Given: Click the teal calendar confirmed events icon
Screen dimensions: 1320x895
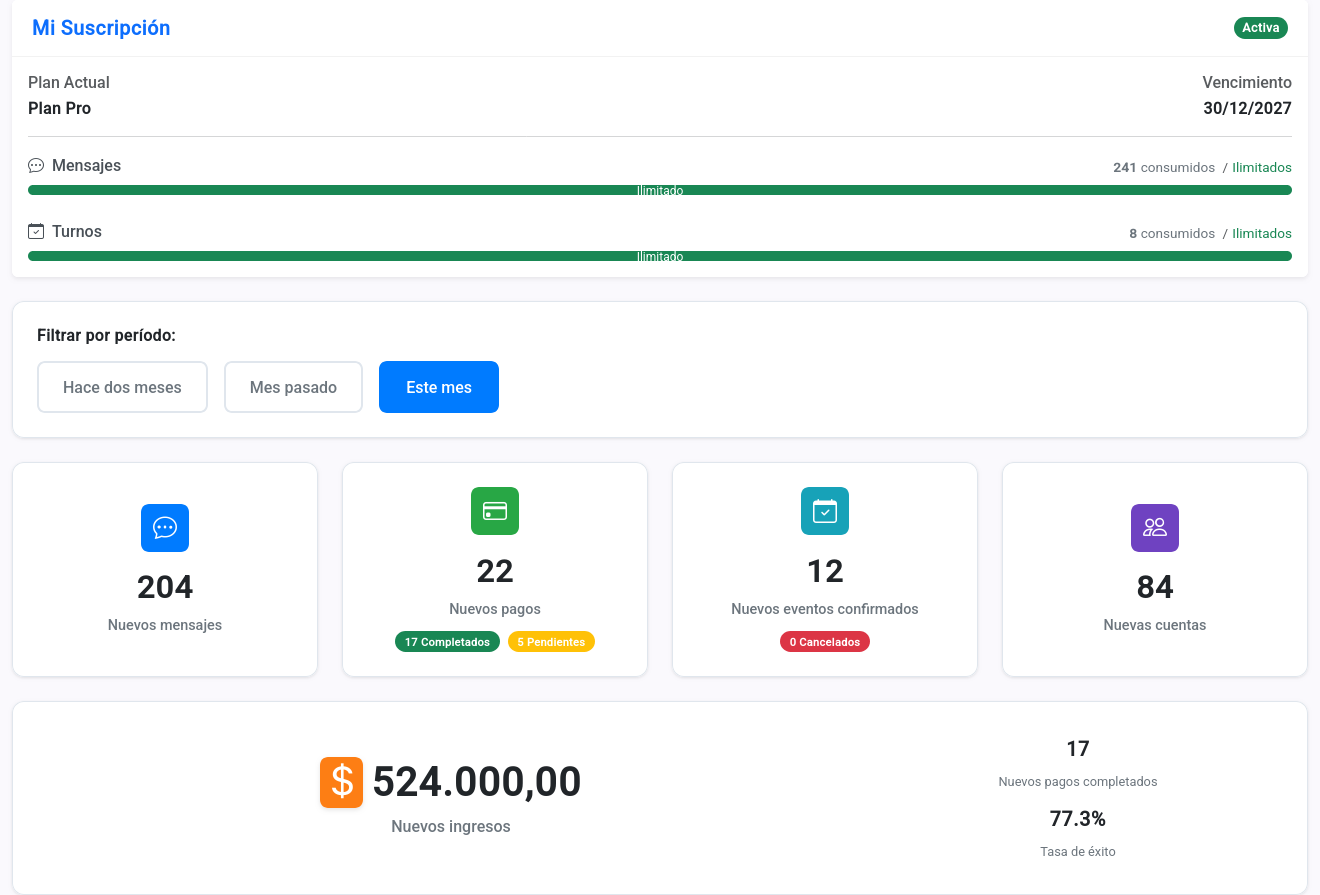Looking at the screenshot, I should click(825, 511).
